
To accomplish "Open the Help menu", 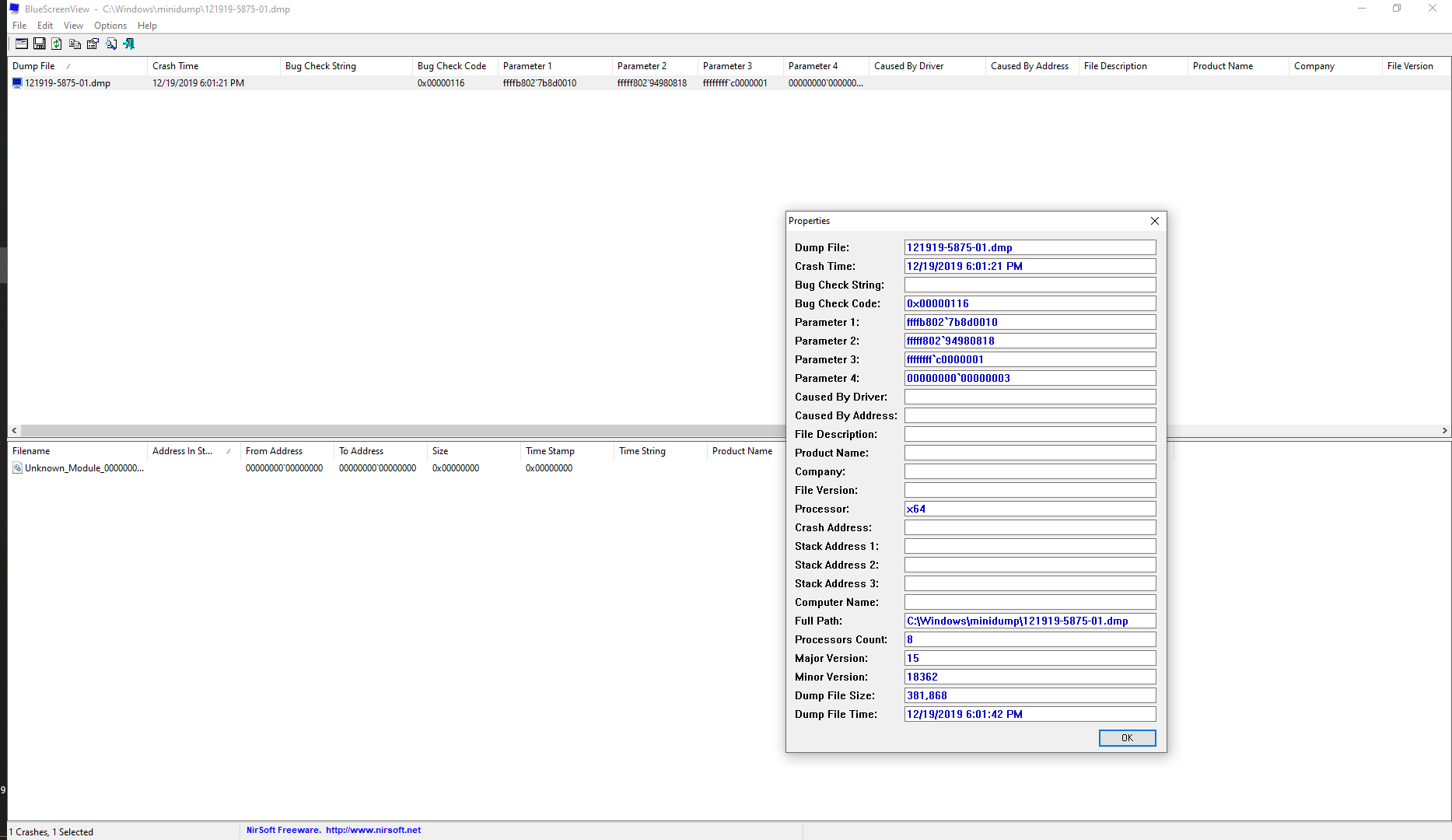I will [147, 26].
